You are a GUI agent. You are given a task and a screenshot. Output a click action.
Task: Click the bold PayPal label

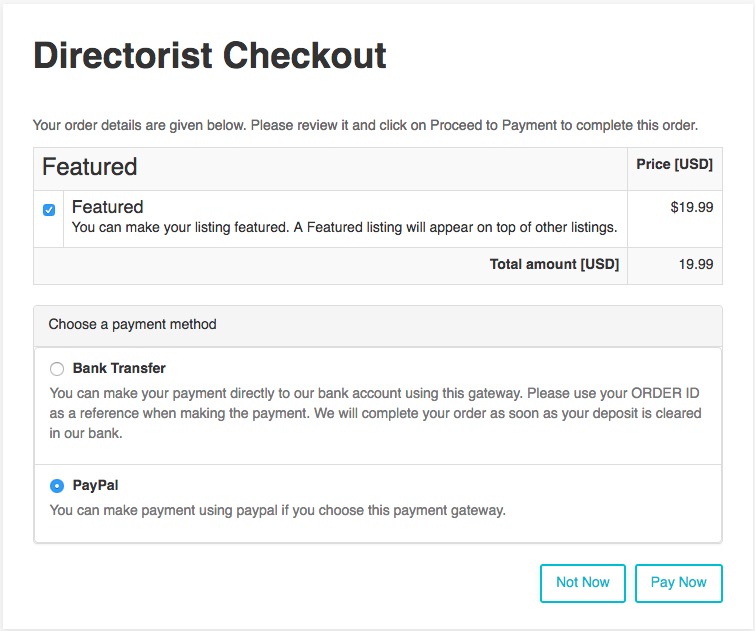(96, 486)
